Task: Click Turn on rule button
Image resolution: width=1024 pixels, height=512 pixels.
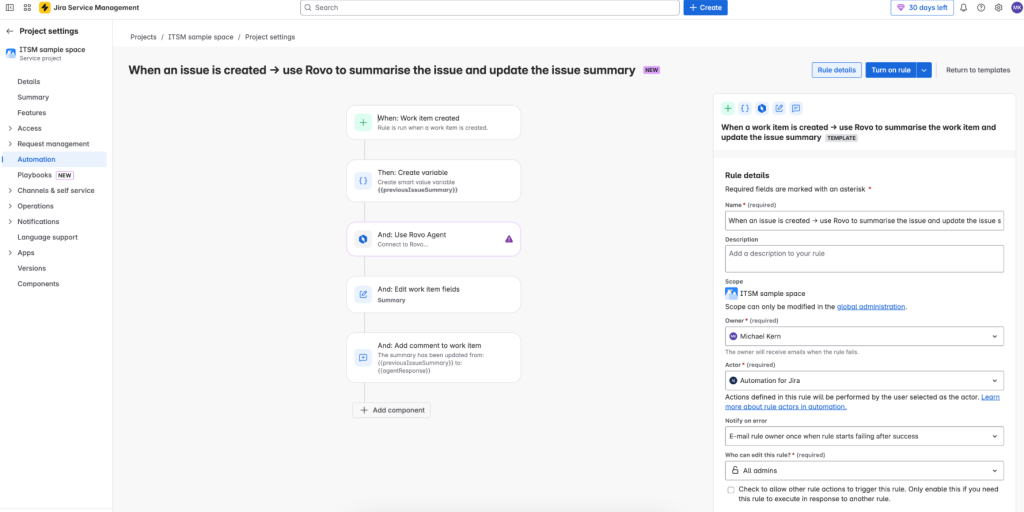Action: (891, 71)
